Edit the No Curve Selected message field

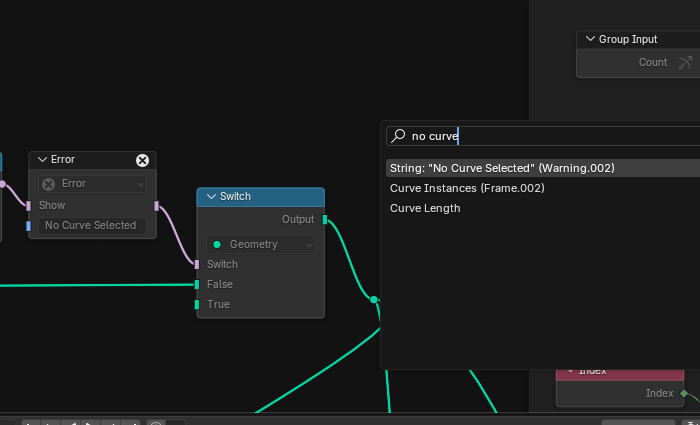click(x=92, y=225)
